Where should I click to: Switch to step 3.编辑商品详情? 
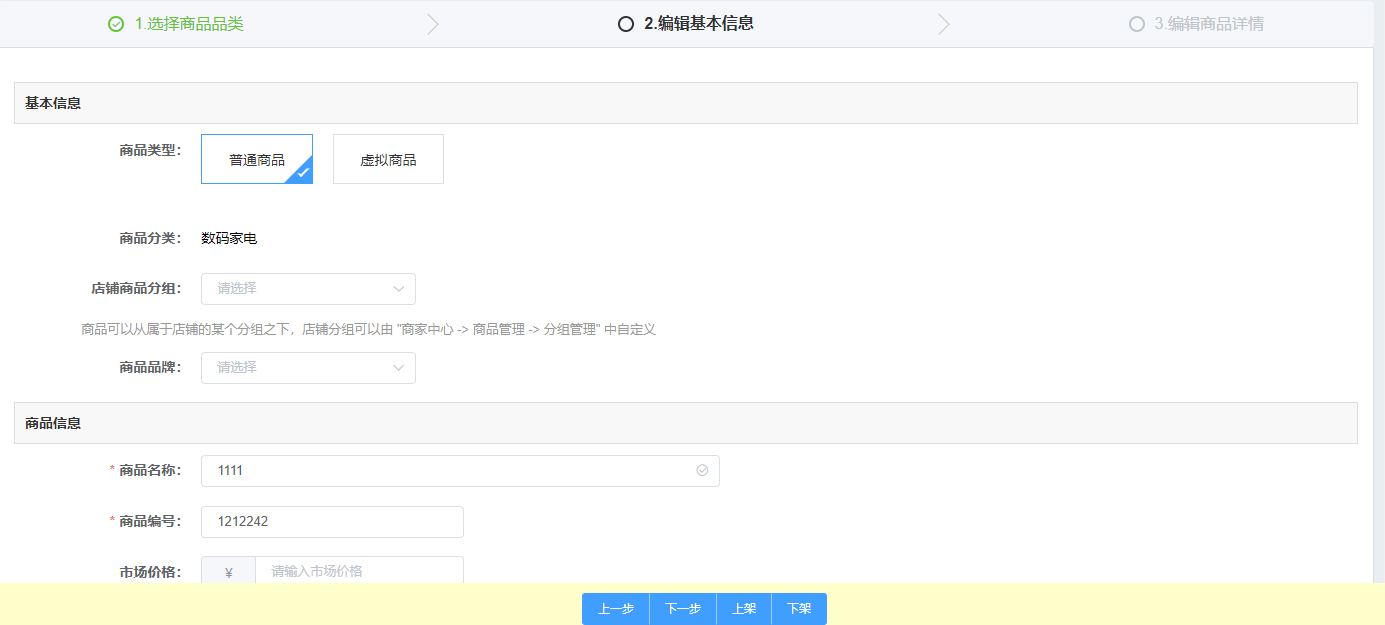coord(1209,24)
